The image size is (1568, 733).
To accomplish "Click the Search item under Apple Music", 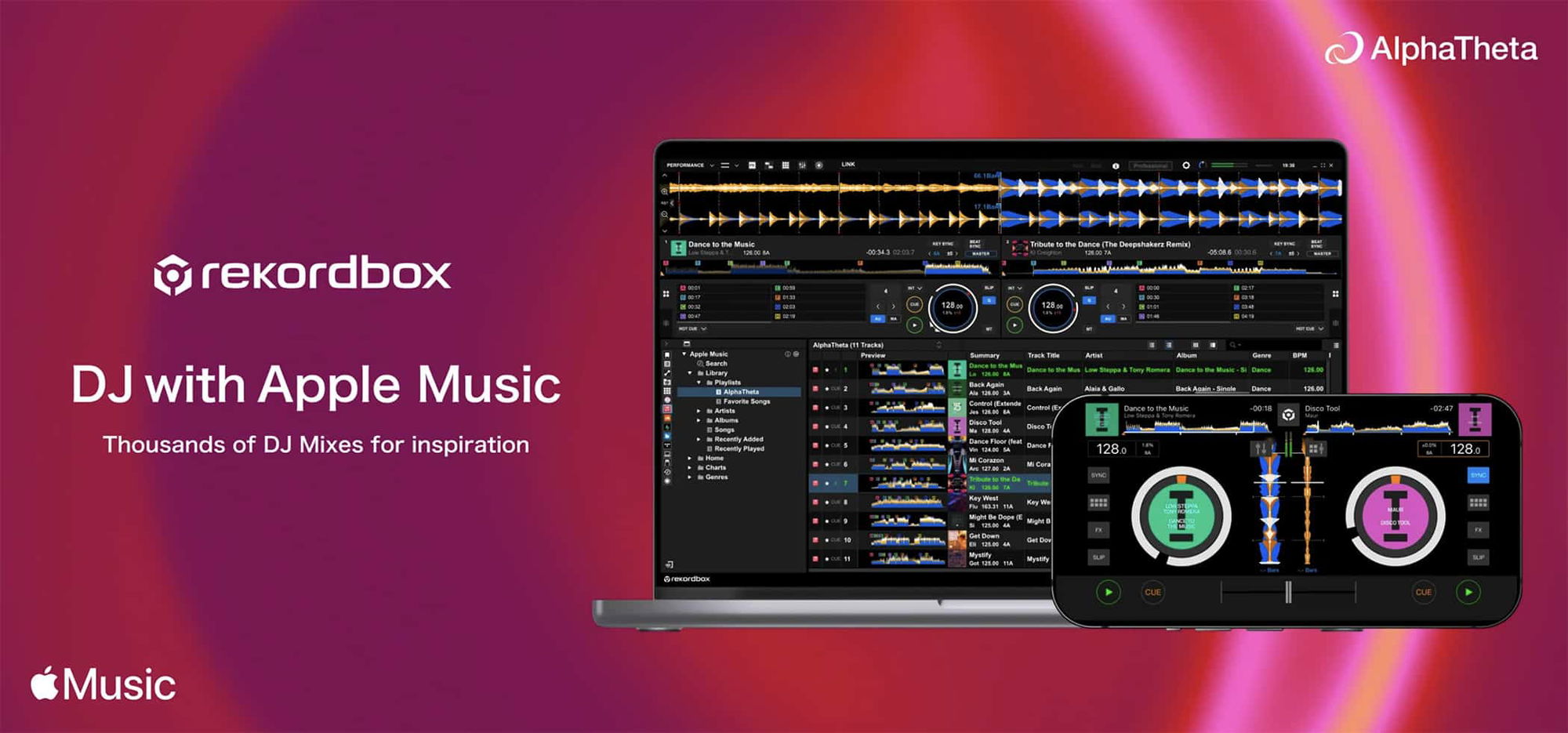I will pos(715,364).
